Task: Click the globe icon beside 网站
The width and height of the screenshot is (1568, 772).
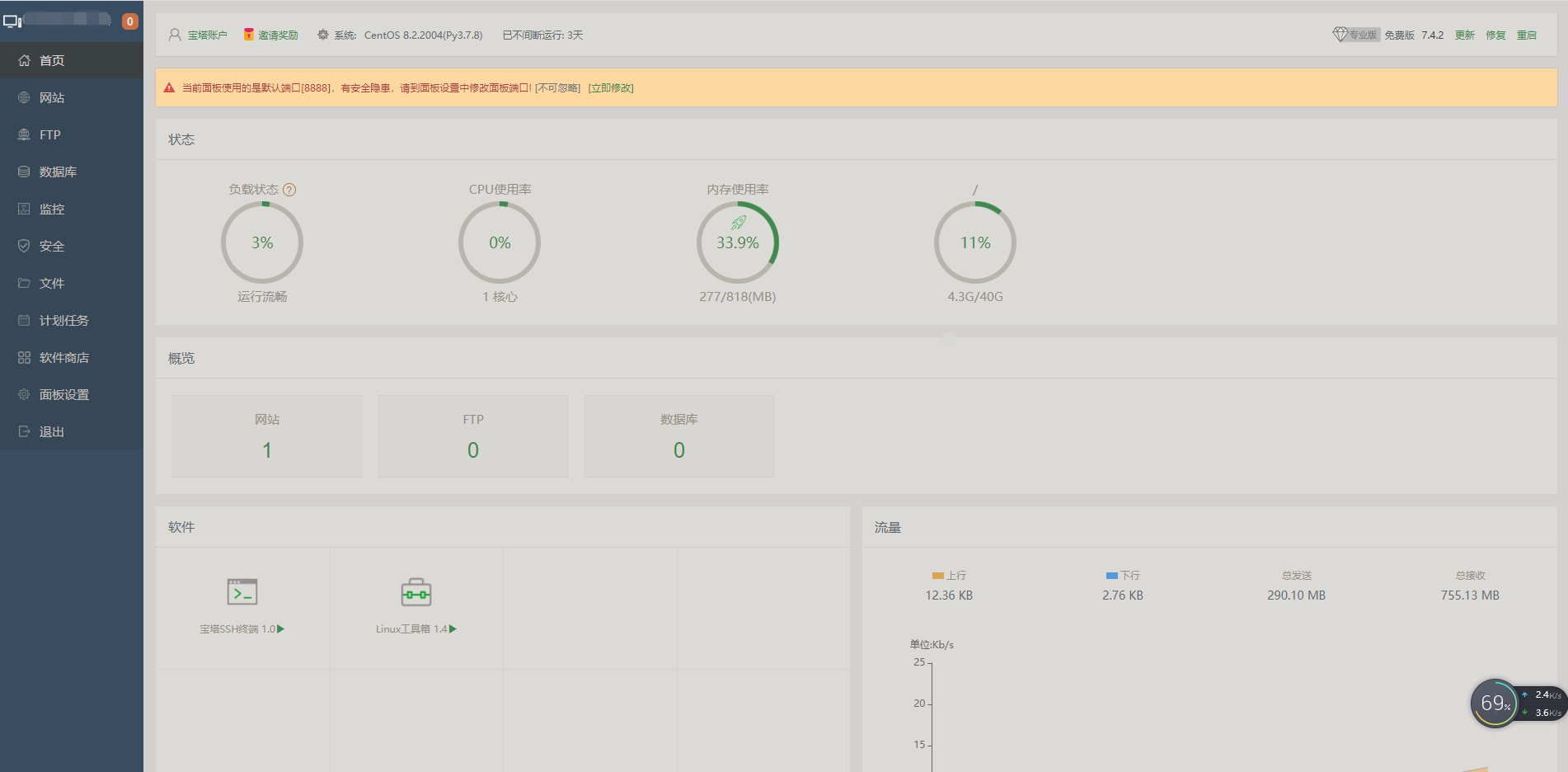Action: pos(24,97)
